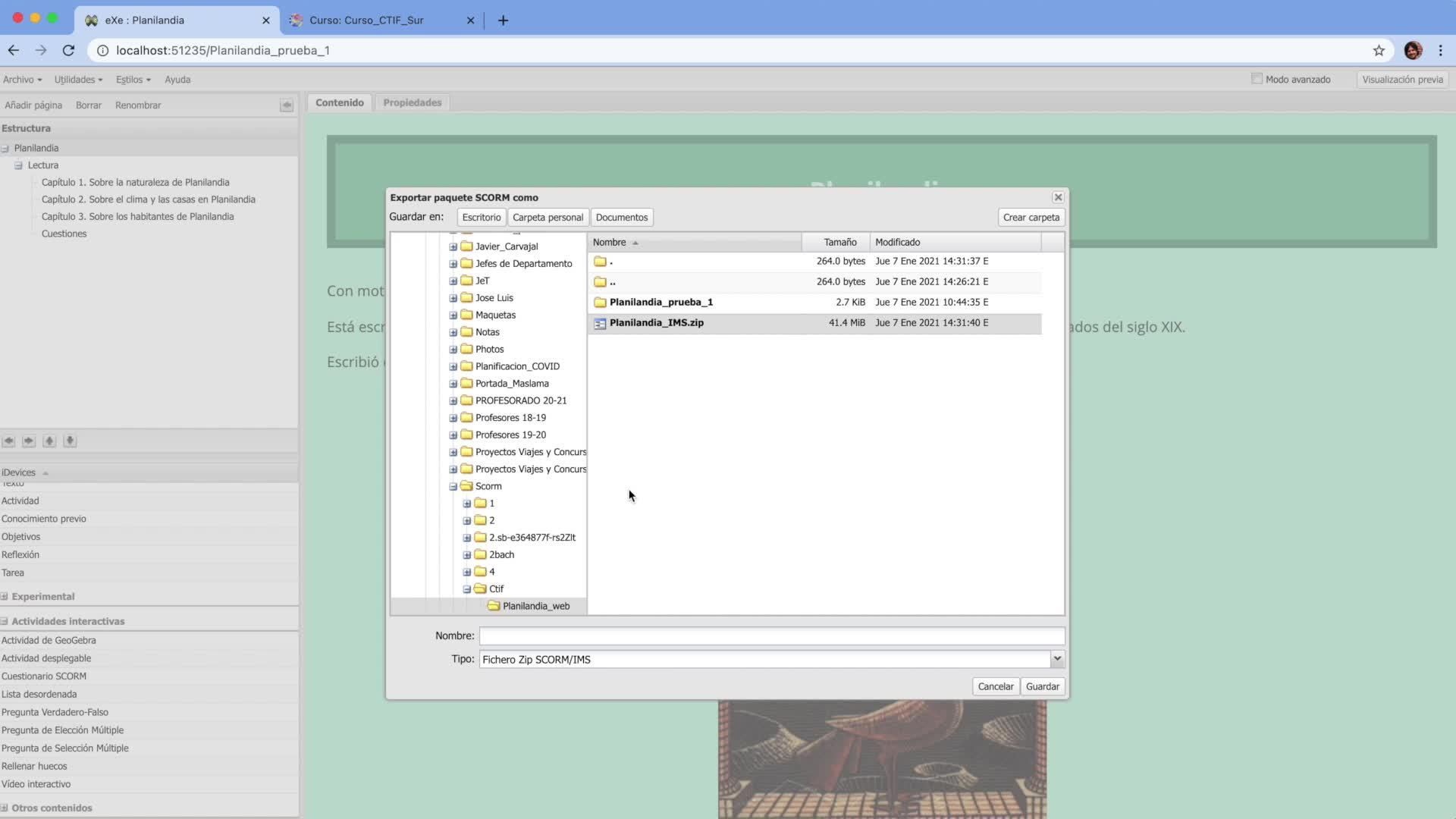The width and height of the screenshot is (1456, 819).
Task: Click the Nombre filename input field
Action: 771,635
